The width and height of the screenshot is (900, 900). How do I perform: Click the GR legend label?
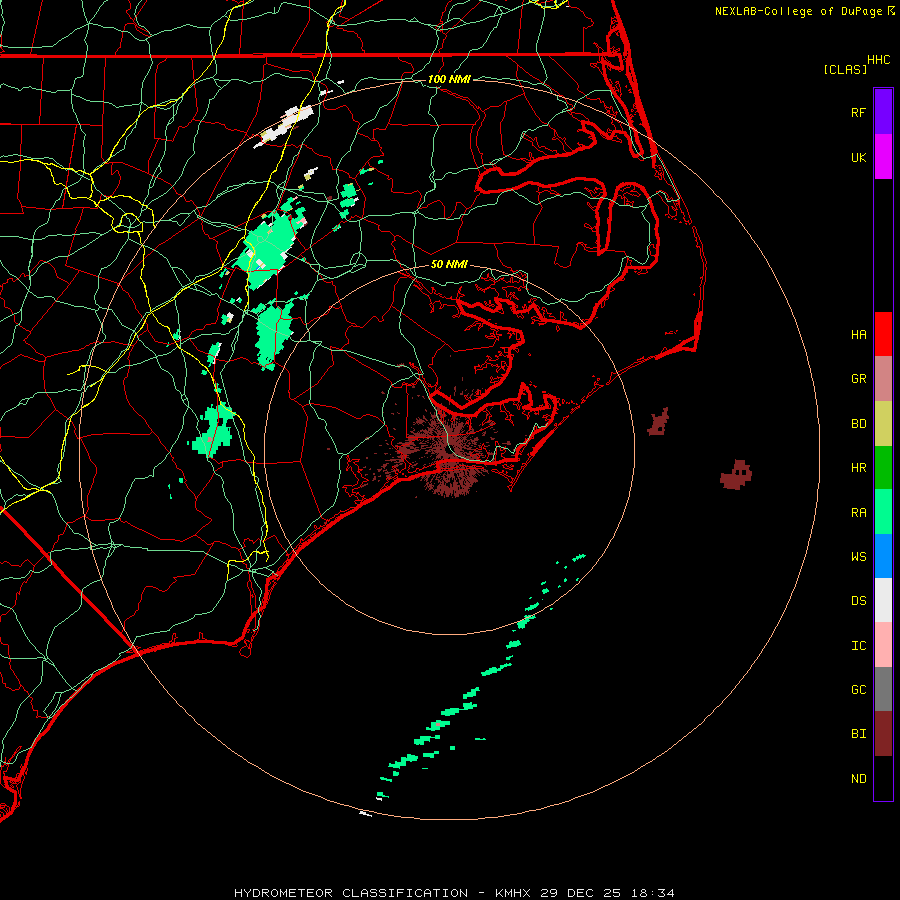859,379
